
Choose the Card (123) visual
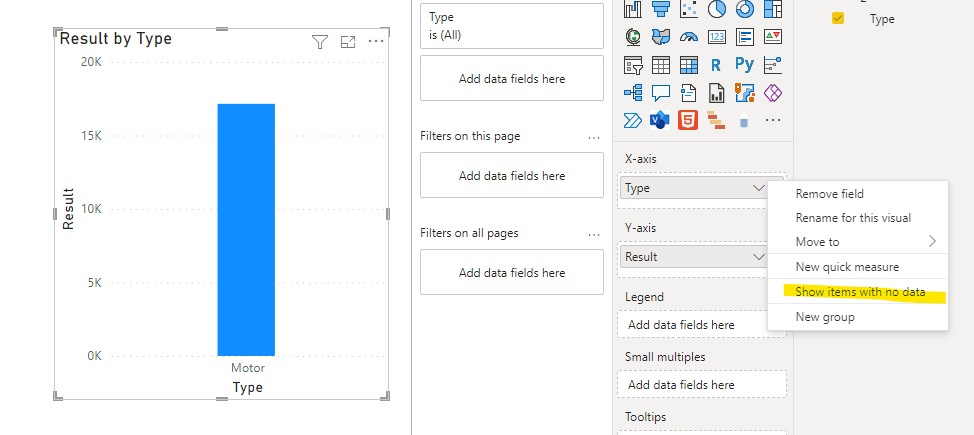(x=717, y=37)
